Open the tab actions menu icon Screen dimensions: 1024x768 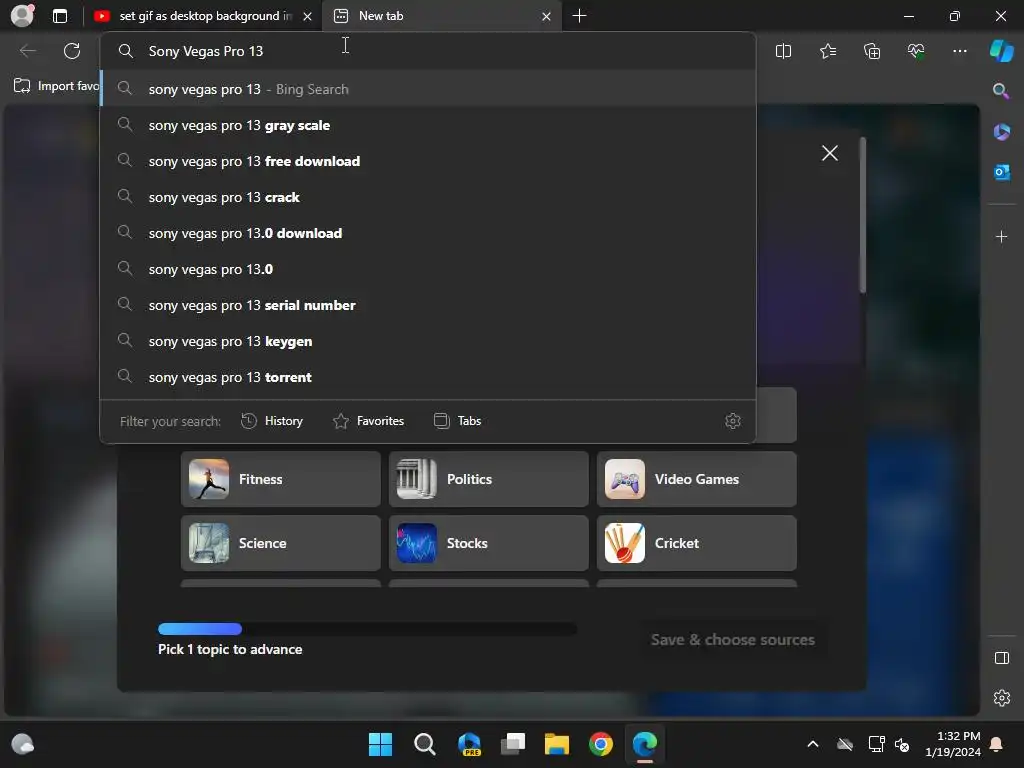click(60, 16)
